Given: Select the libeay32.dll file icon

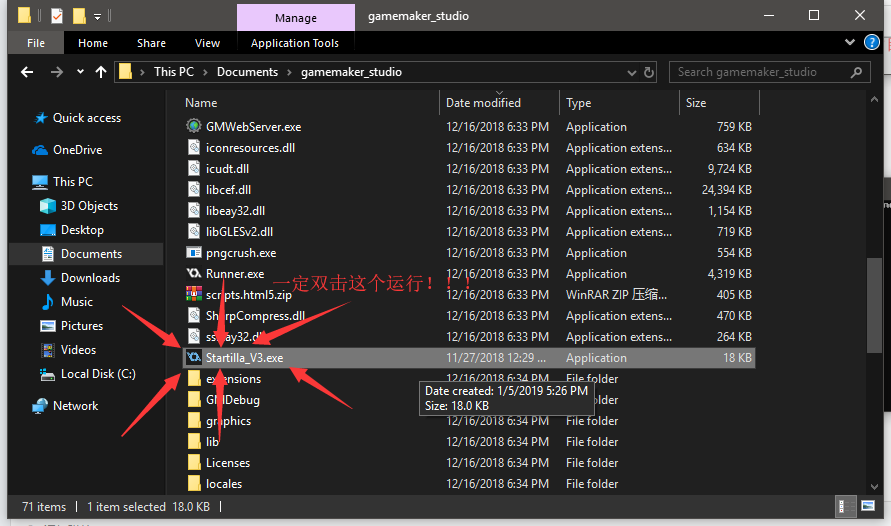Looking at the screenshot, I should [x=194, y=211].
